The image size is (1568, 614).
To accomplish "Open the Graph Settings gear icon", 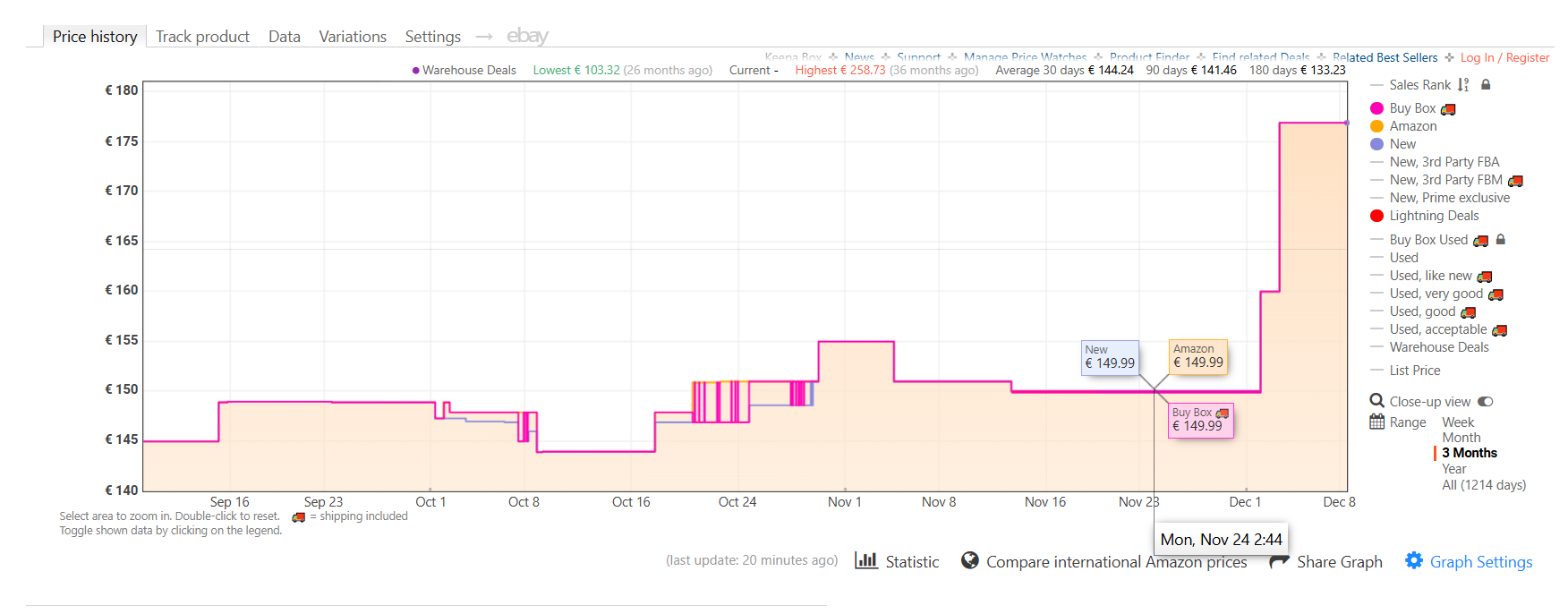I will pyautogui.click(x=1414, y=560).
